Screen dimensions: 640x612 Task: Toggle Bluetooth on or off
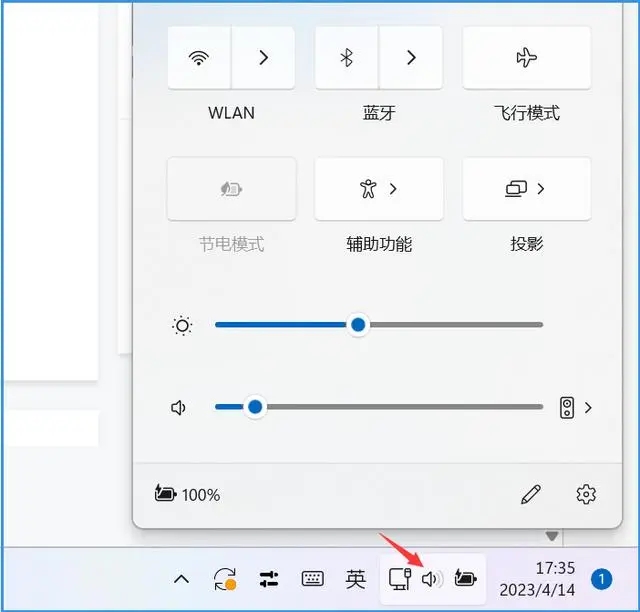(x=347, y=58)
